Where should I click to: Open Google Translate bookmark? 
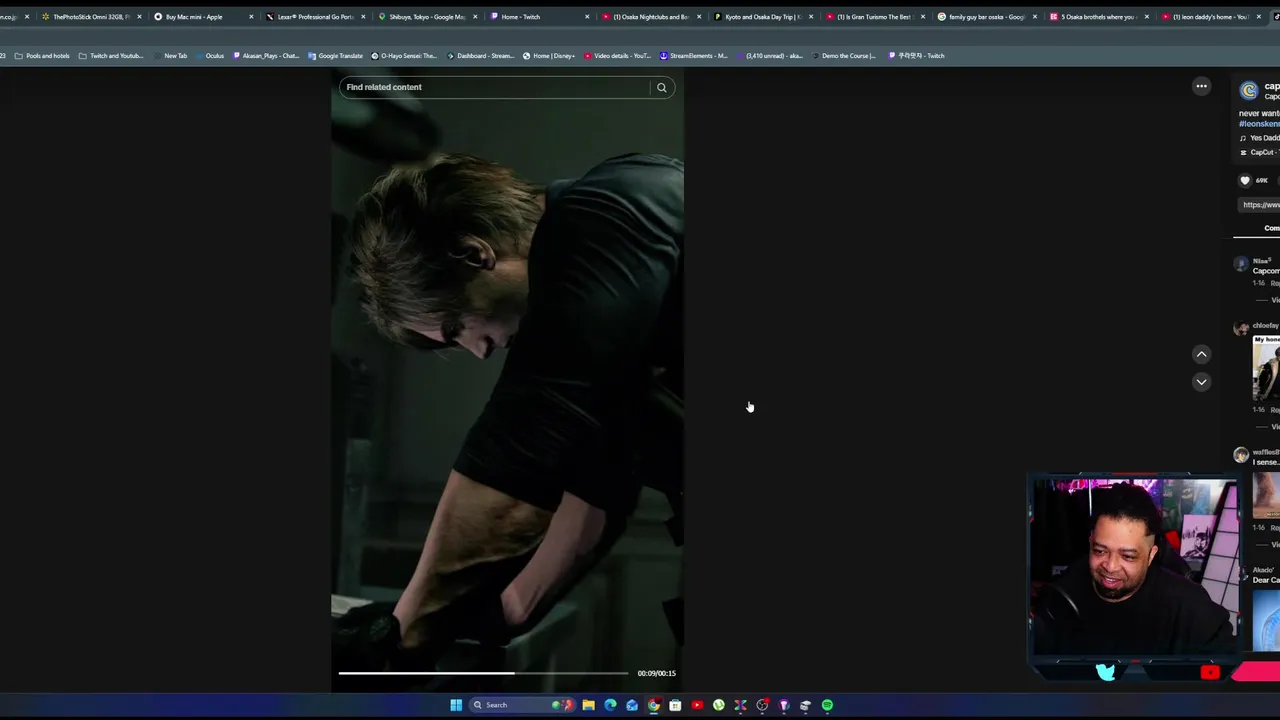tap(336, 56)
